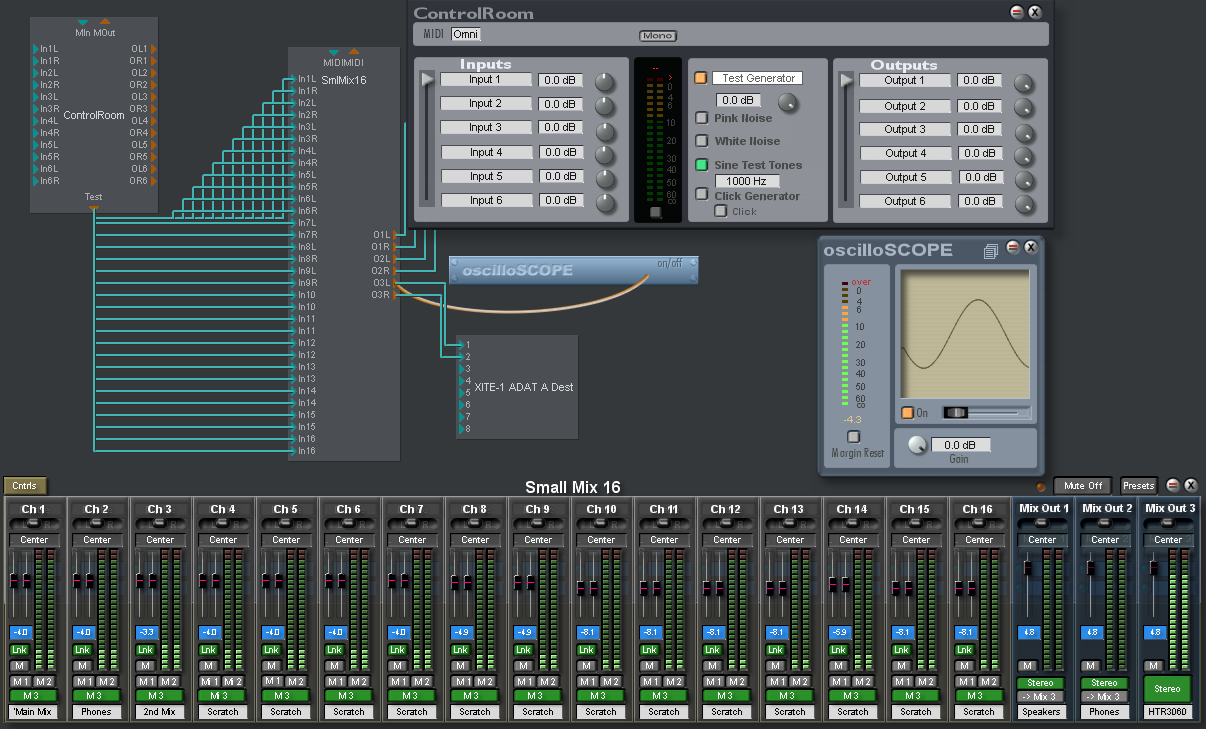
Task: Click the Morgin Reset checkbox button
Action: (x=853, y=437)
